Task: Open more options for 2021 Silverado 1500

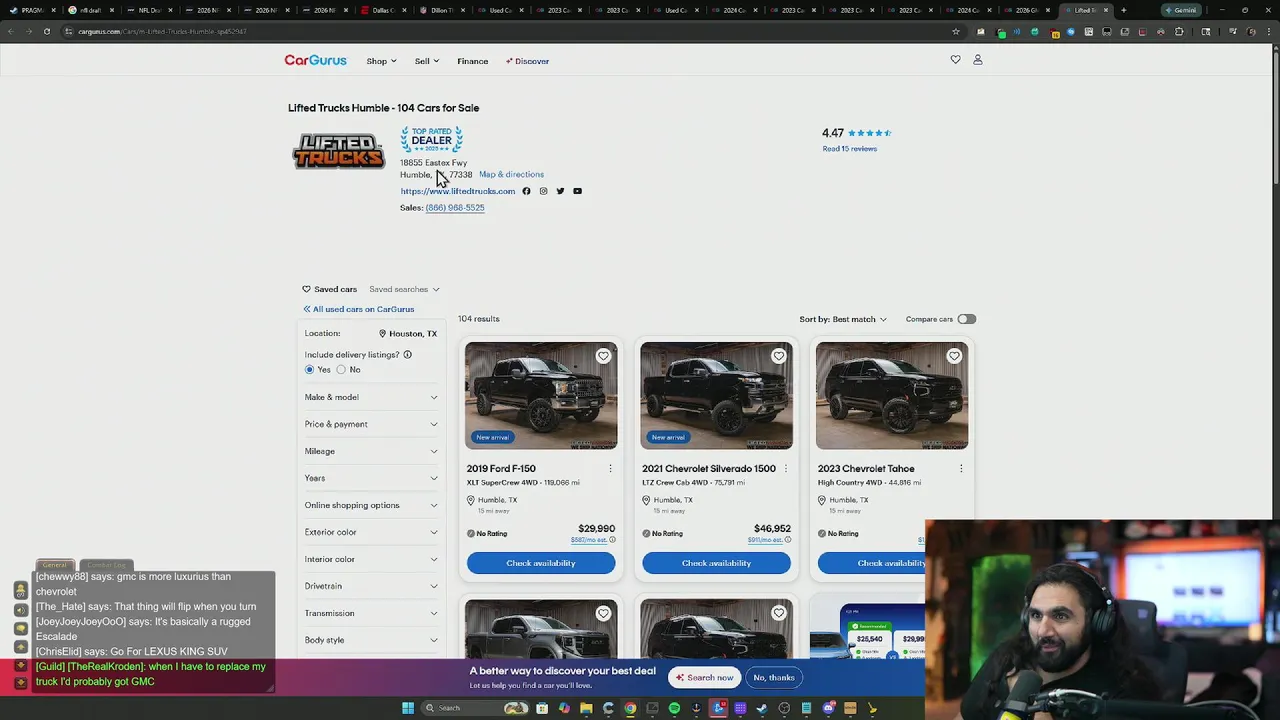Action: (x=785, y=468)
